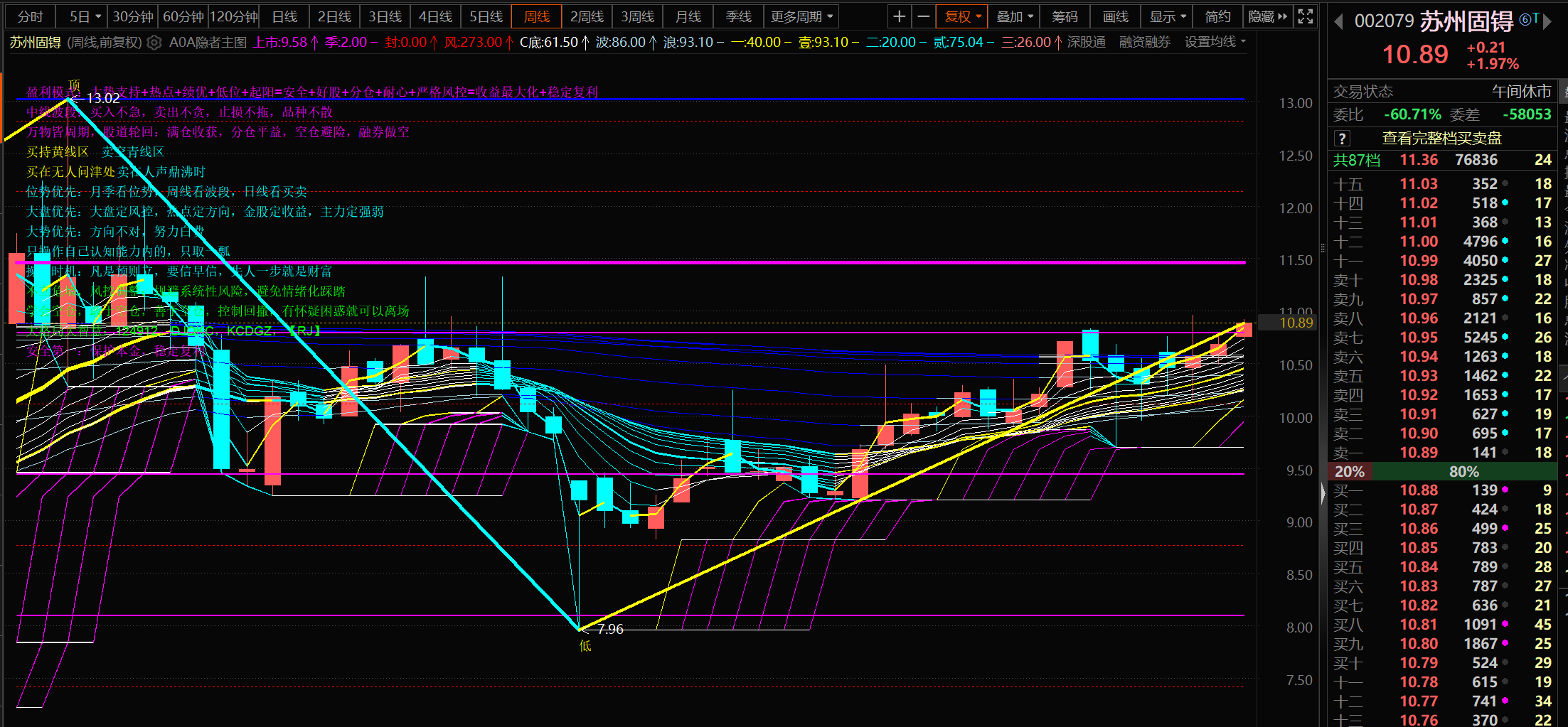Viewport: 1568px width, 727px height.
Task: Click the splitter grip beside the price axis
Action: (x=1323, y=248)
